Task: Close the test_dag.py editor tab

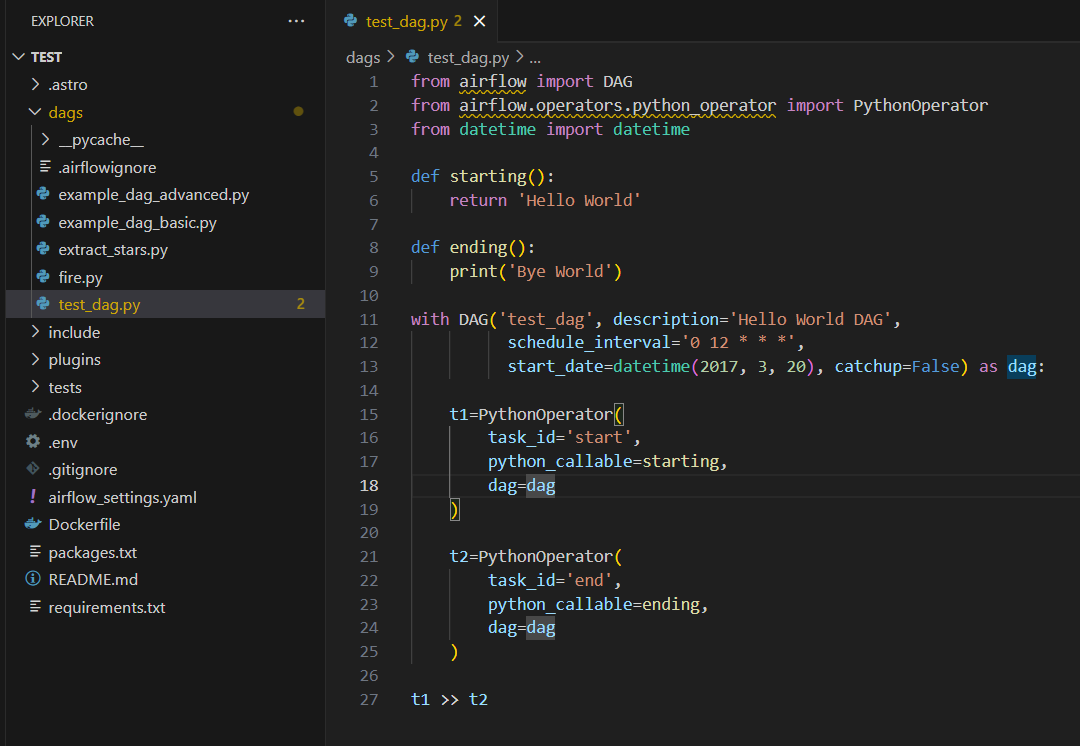Action: (479, 21)
